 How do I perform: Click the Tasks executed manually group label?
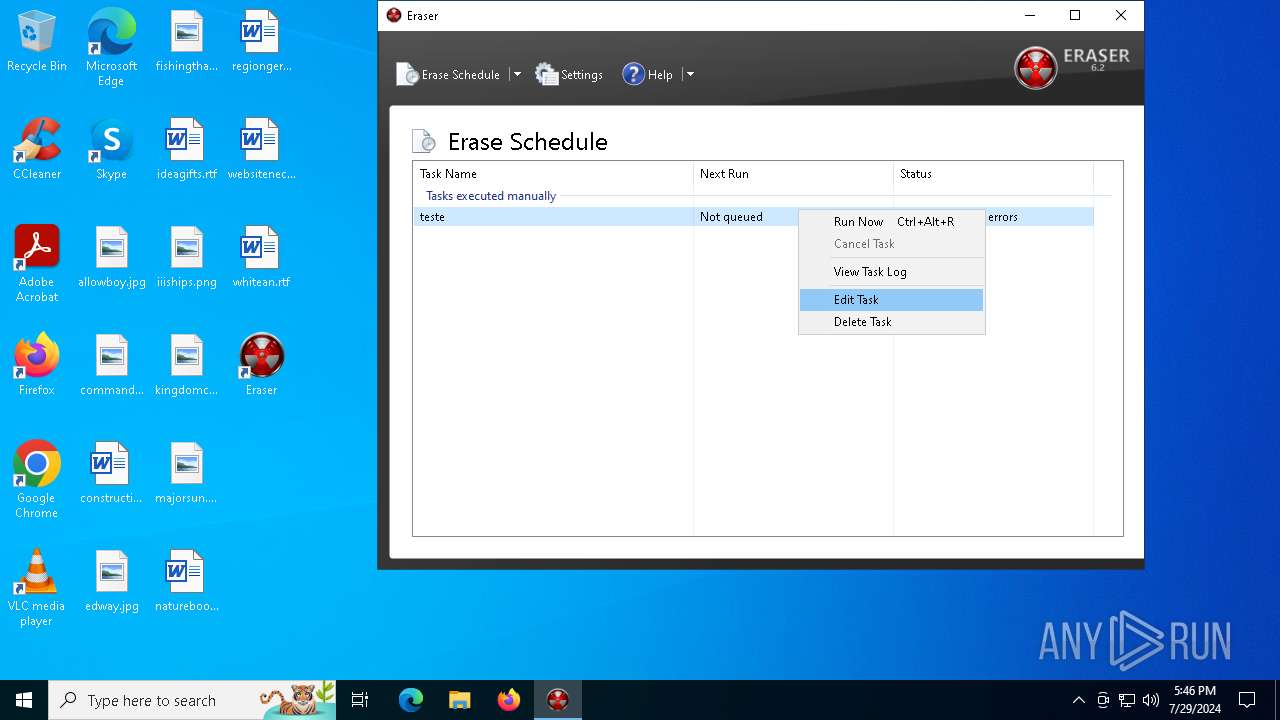click(491, 196)
